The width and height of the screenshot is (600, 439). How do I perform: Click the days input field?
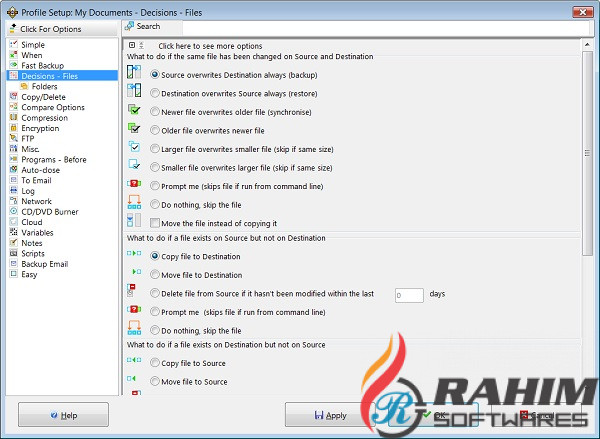(409, 295)
